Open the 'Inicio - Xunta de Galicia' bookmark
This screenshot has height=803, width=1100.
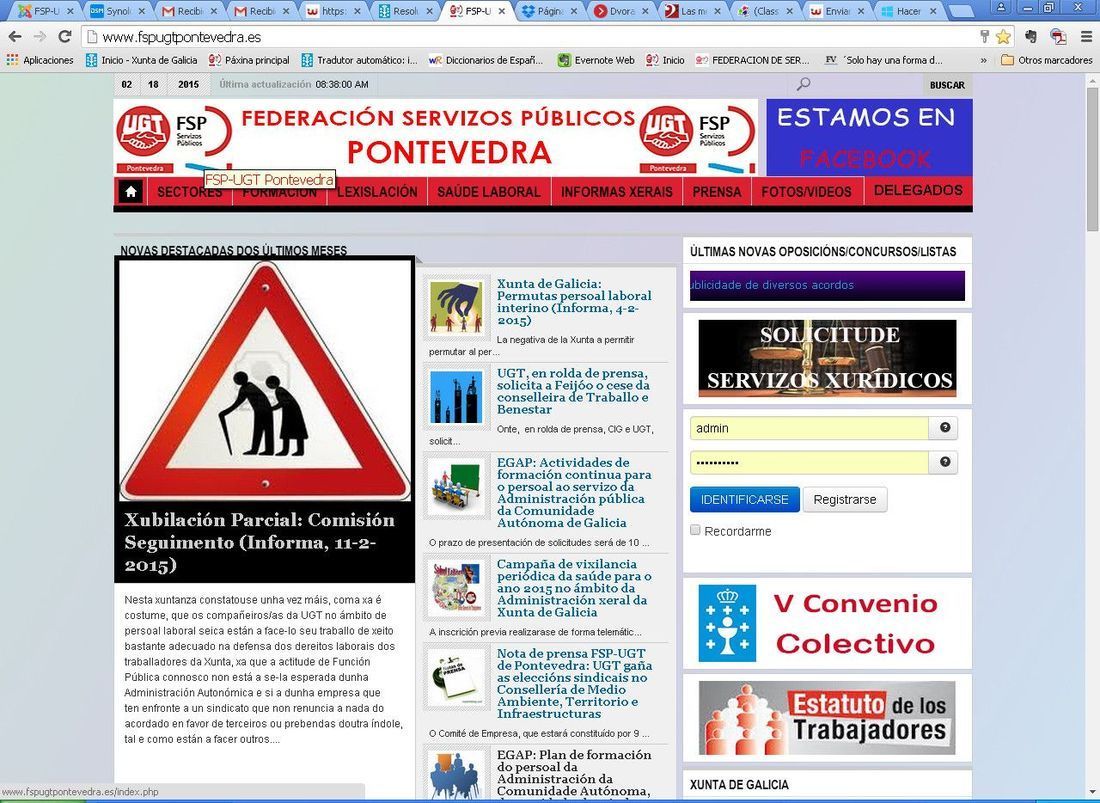pos(141,60)
